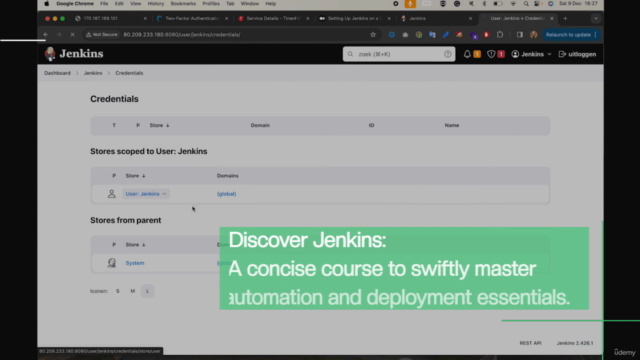The image size is (640, 360).
Task: Click the user person icon in store row
Action: coord(111,194)
